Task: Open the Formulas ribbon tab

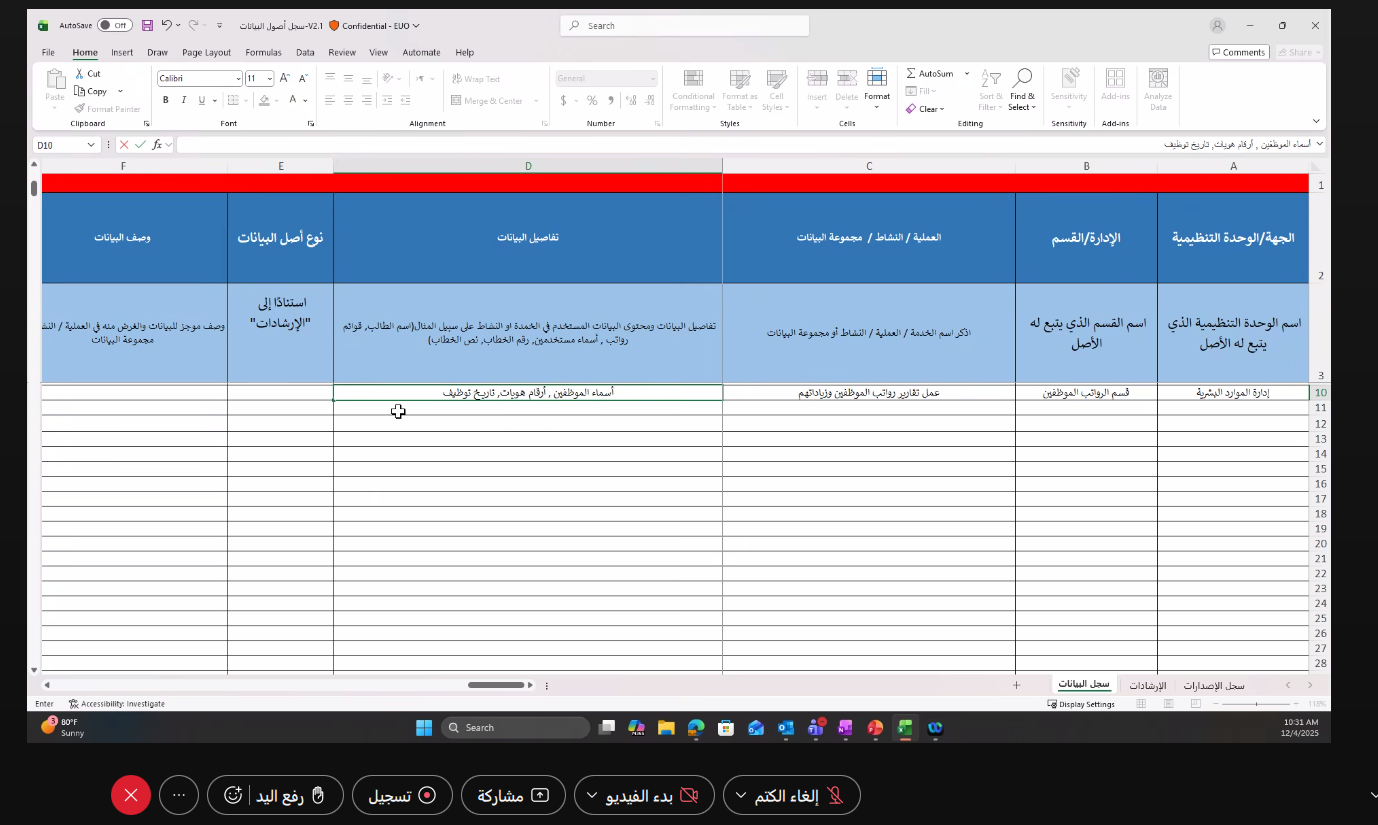Action: tap(263, 52)
